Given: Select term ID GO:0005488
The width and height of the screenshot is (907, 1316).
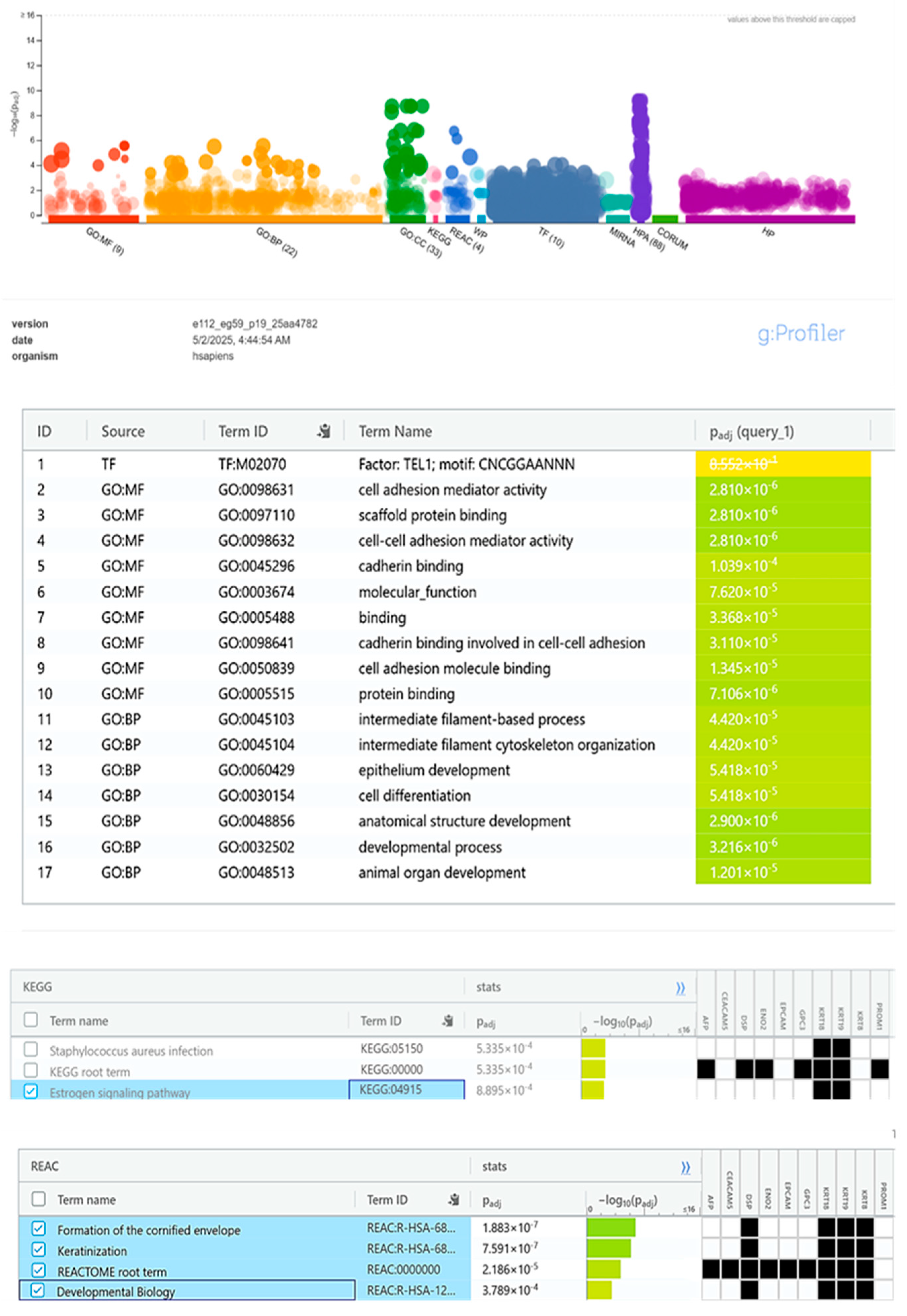Looking at the screenshot, I should (256, 618).
